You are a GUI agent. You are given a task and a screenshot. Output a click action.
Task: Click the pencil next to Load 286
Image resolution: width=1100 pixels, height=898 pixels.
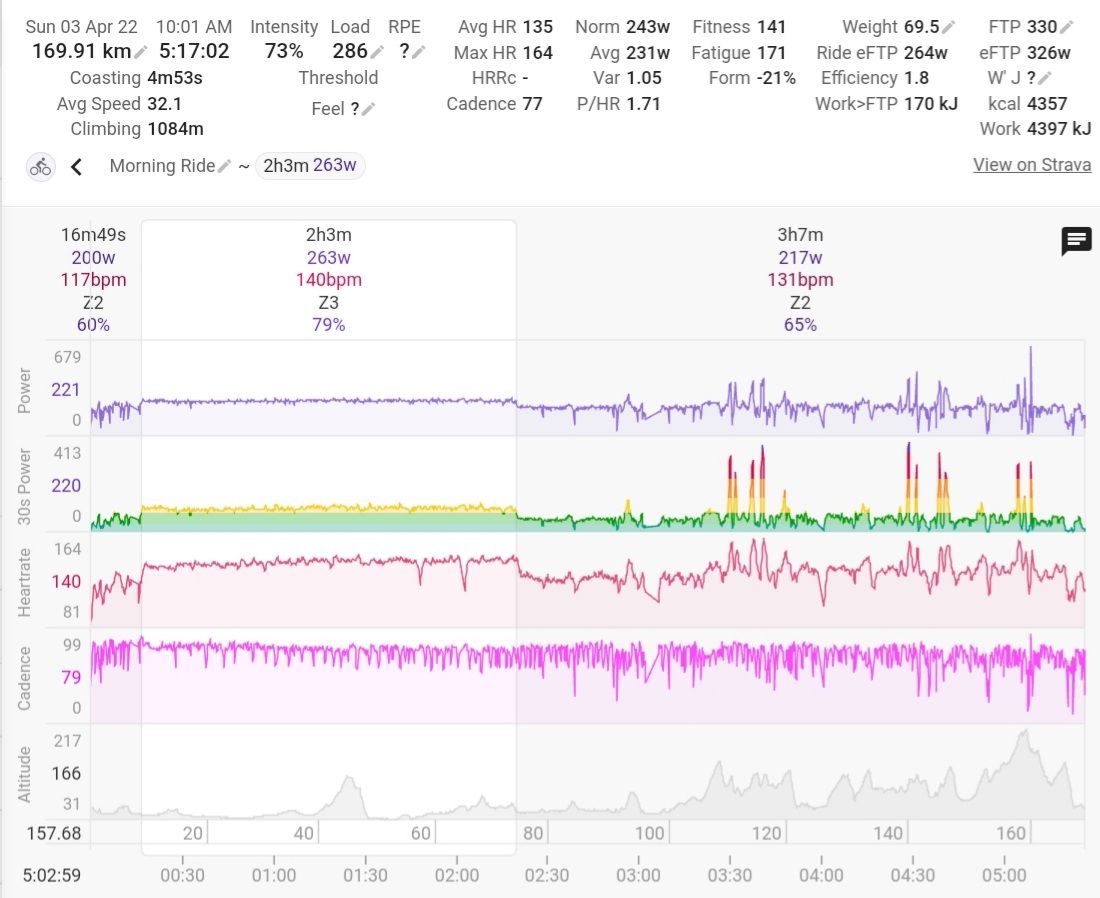tap(377, 53)
